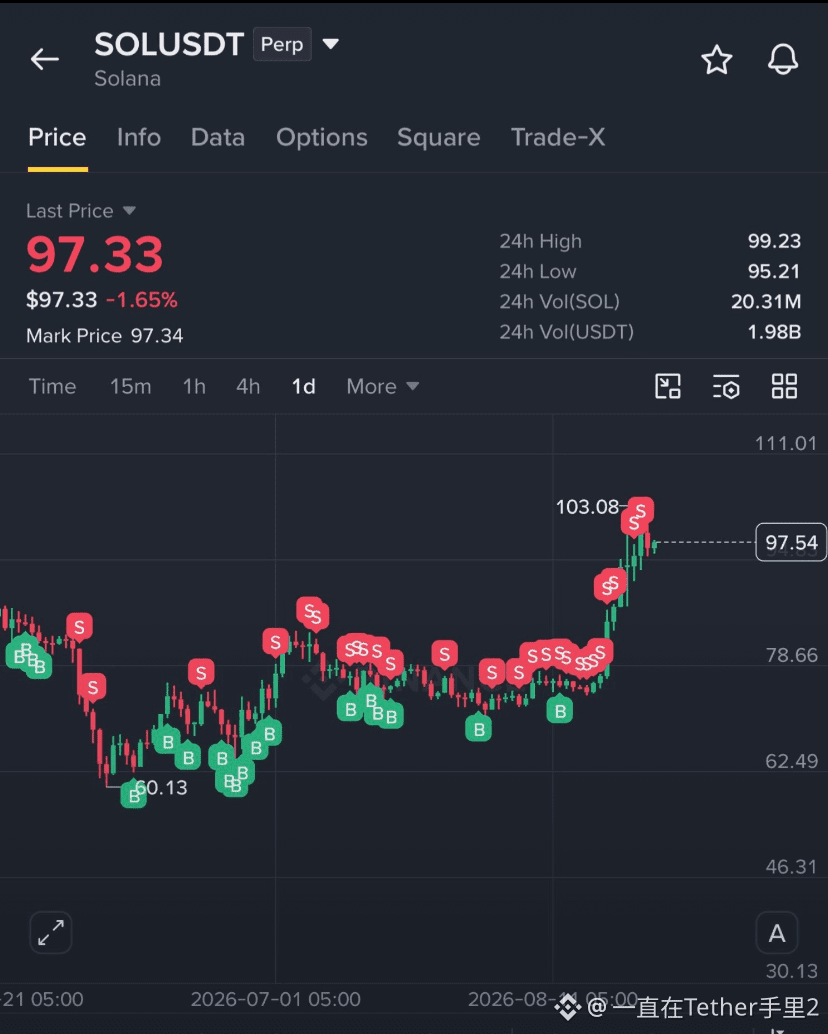Open the SOLUSDT Perp contract dropdown arrow
This screenshot has width=828, height=1034.
[x=330, y=44]
